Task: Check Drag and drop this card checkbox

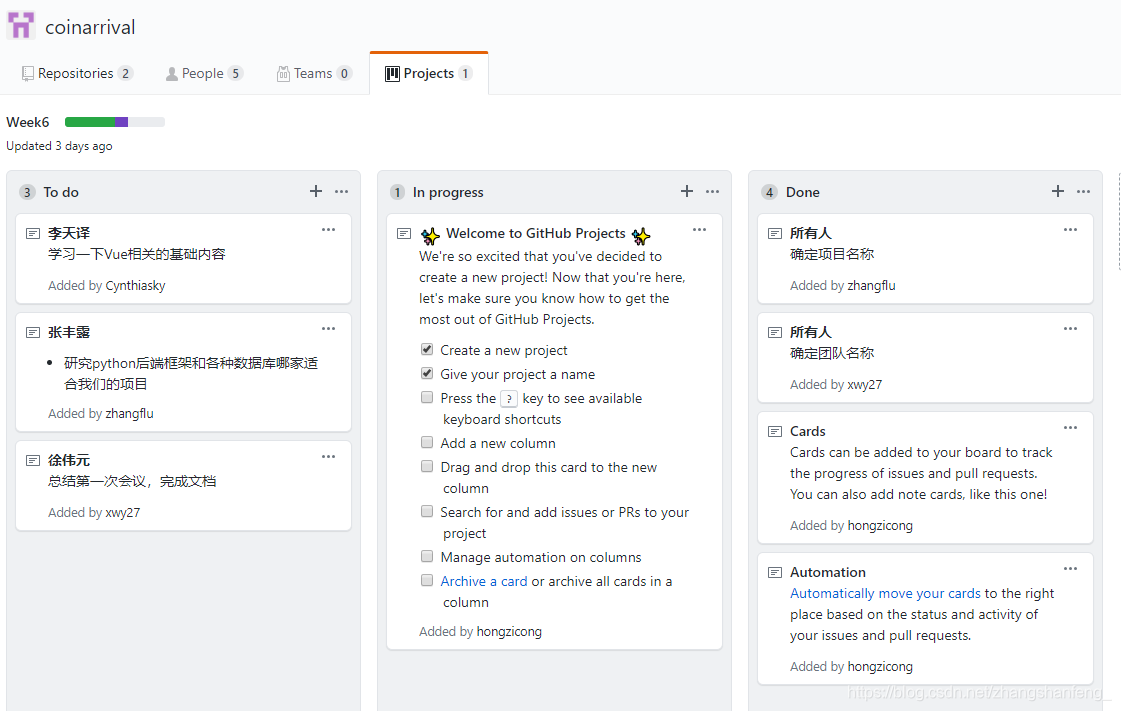Action: pos(427,467)
